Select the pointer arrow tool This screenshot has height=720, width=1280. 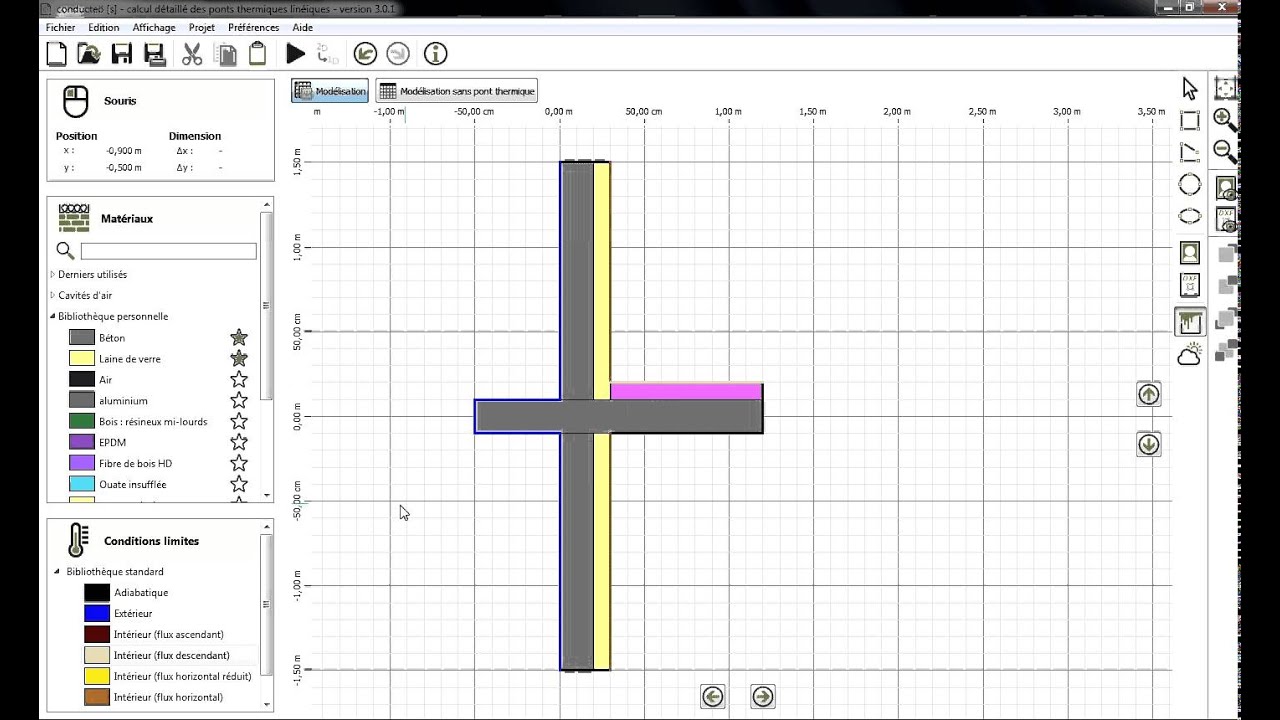[x=1189, y=89]
